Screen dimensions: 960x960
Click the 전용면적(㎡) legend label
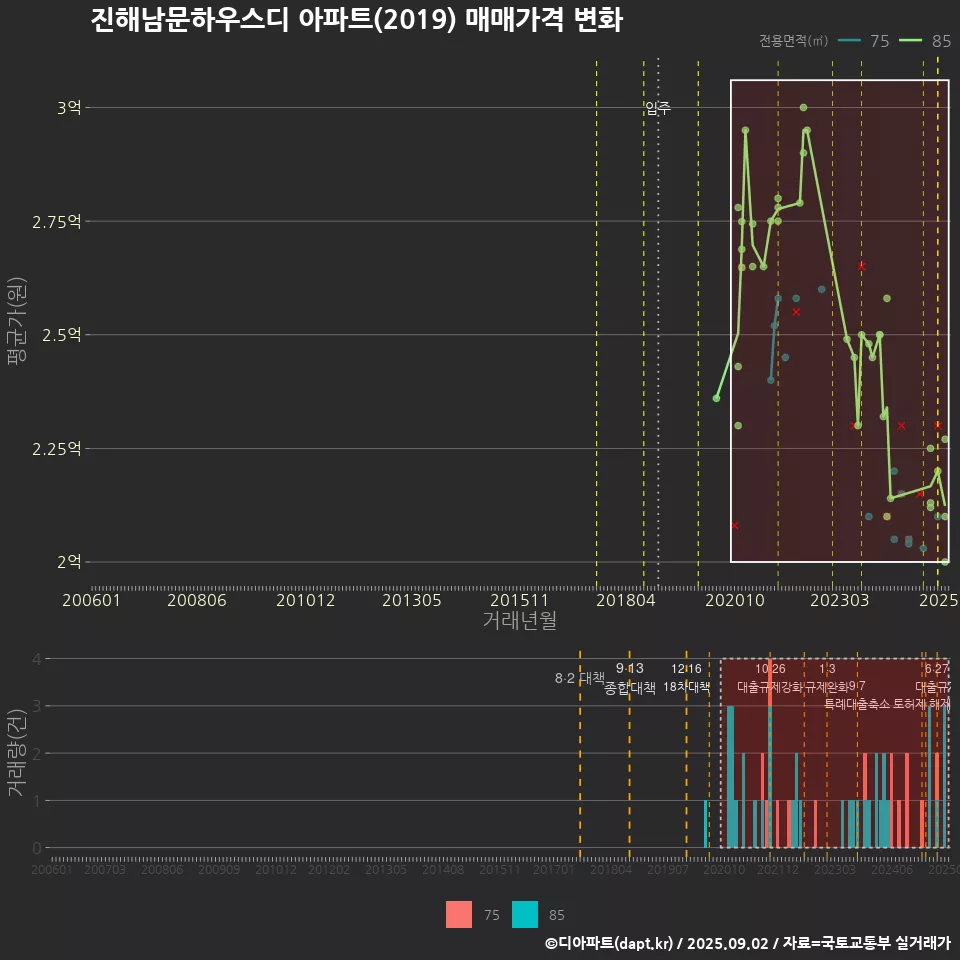pos(793,41)
